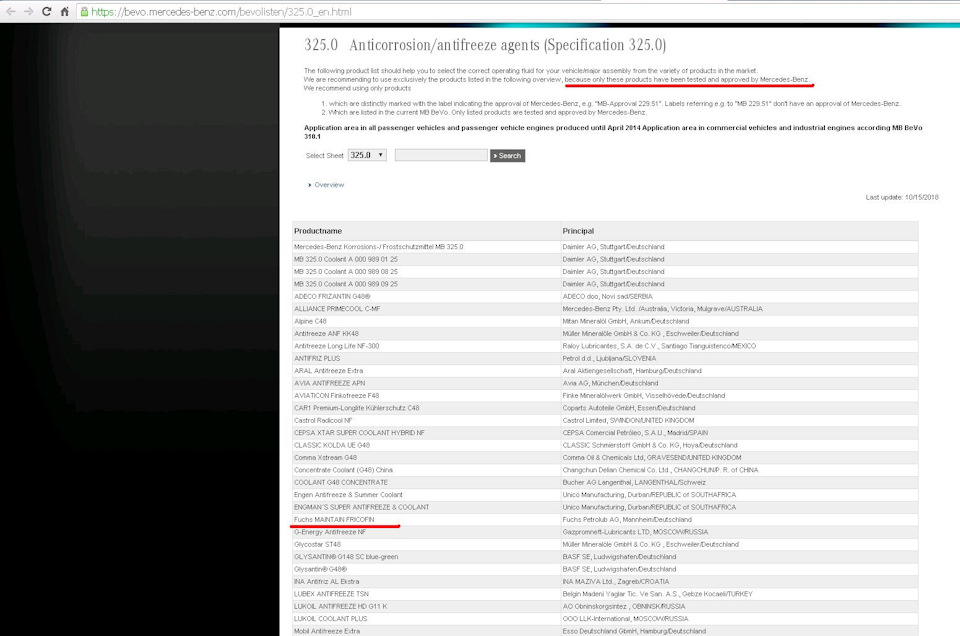Select CAR1 Premium-Longlife Kühlerschutz C48 product
The width and height of the screenshot is (960, 636).
[x=356, y=408]
